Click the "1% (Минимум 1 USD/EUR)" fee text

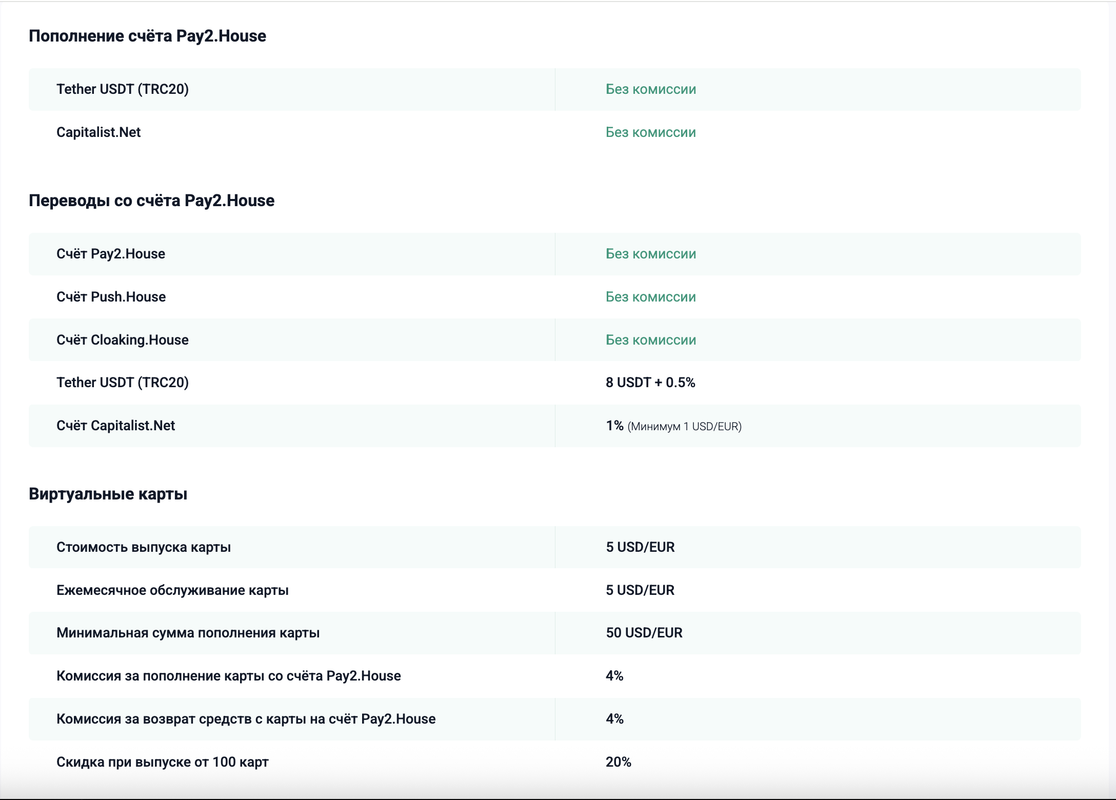673,426
